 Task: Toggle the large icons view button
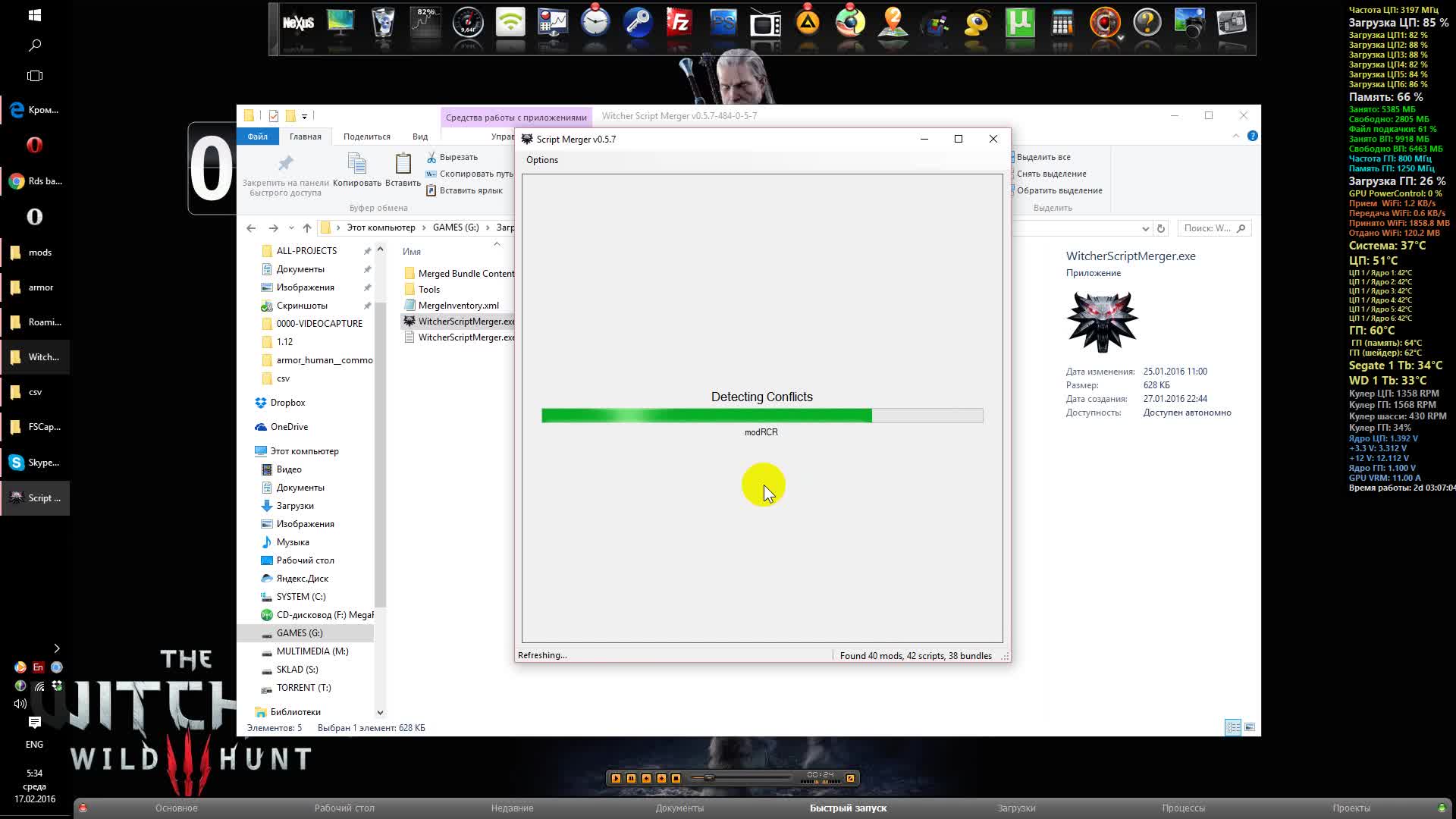pyautogui.click(x=1250, y=727)
